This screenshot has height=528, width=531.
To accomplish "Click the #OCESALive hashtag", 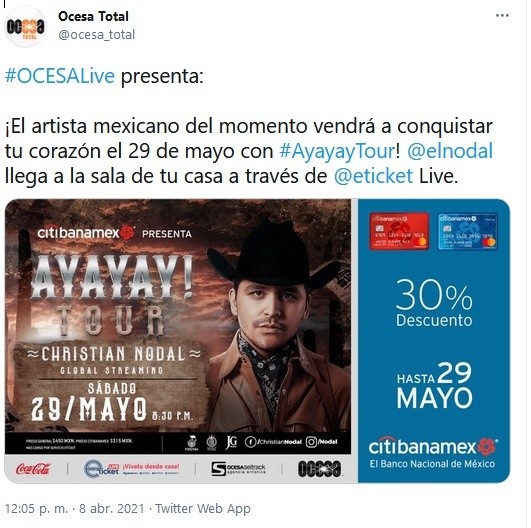I will (x=60, y=76).
